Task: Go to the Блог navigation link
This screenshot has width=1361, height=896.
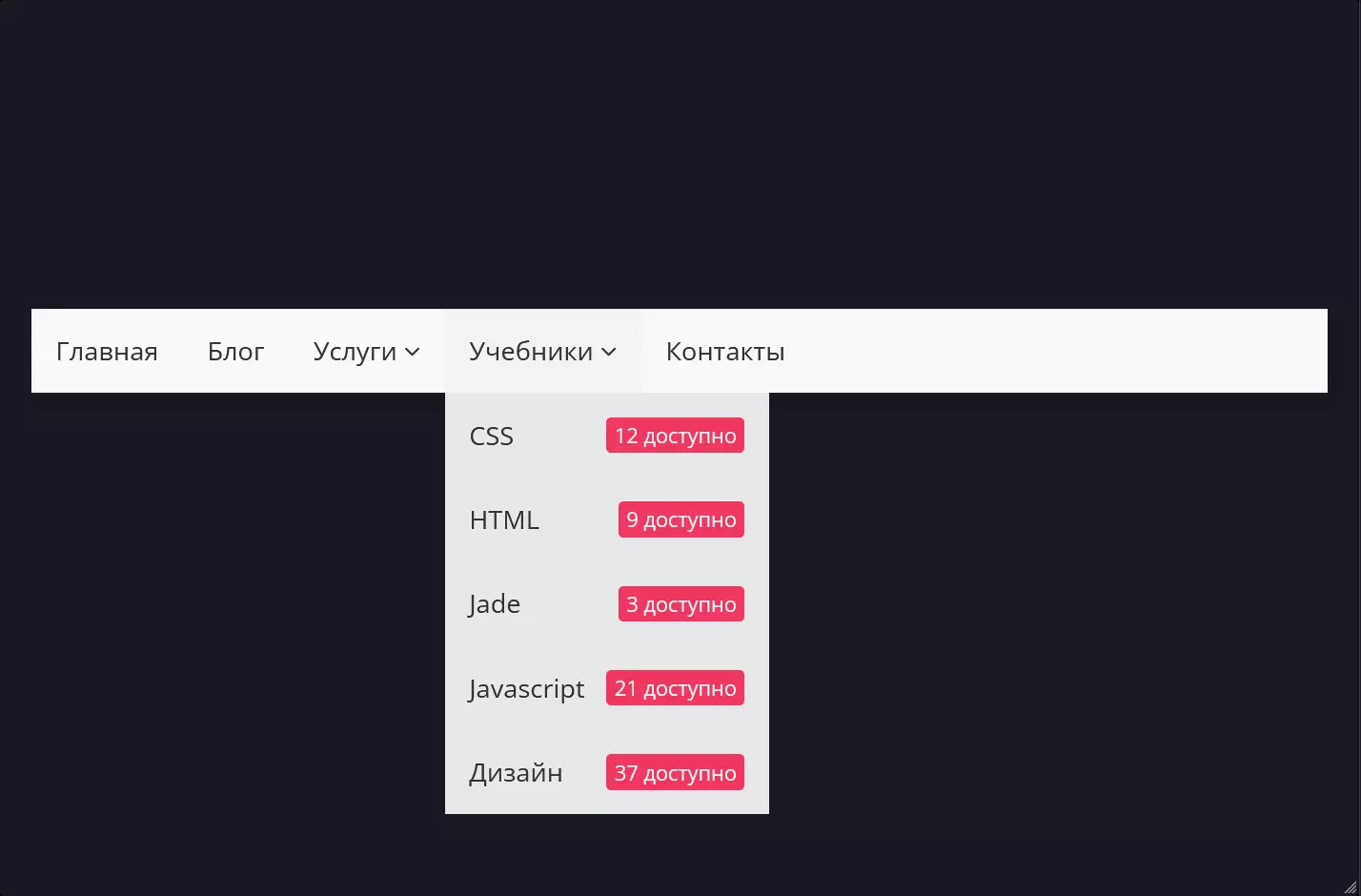Action: pos(235,351)
